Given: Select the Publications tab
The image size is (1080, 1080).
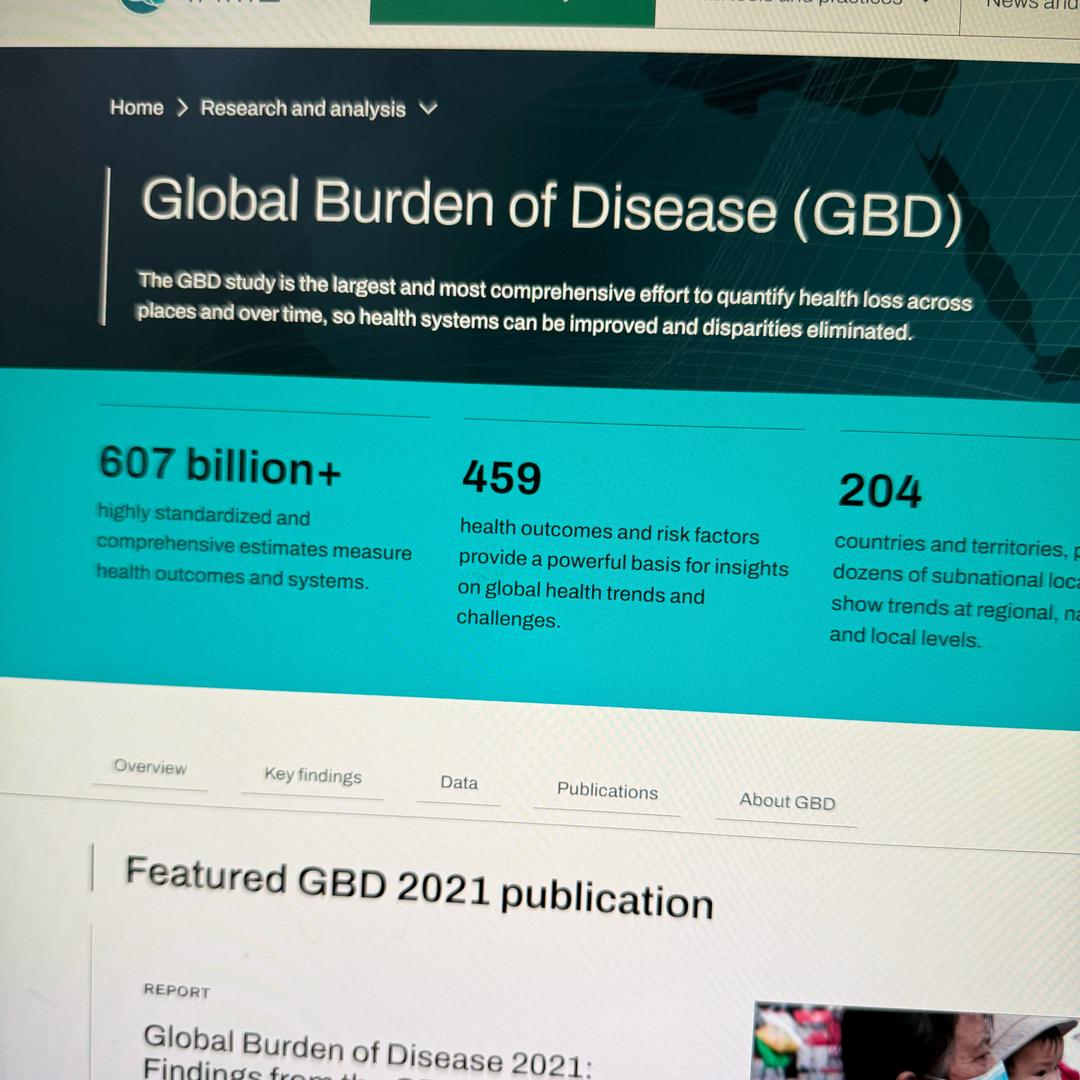Looking at the screenshot, I should 607,791.
